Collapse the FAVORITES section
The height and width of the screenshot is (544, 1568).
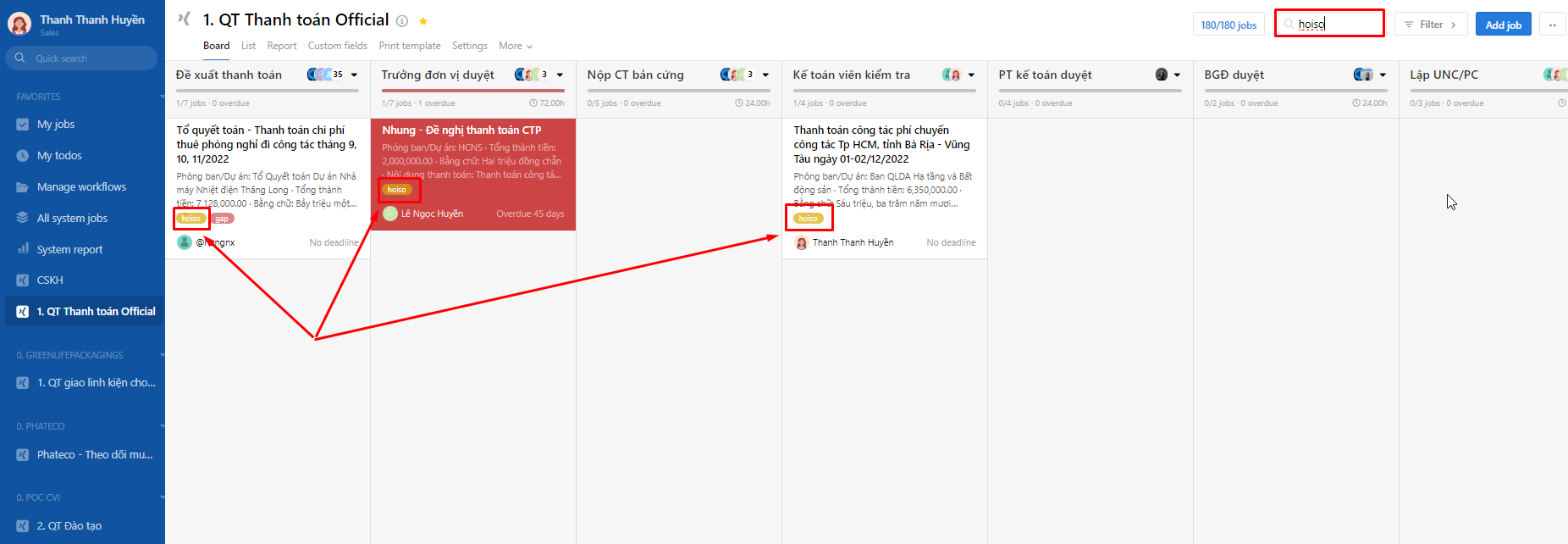(x=162, y=97)
